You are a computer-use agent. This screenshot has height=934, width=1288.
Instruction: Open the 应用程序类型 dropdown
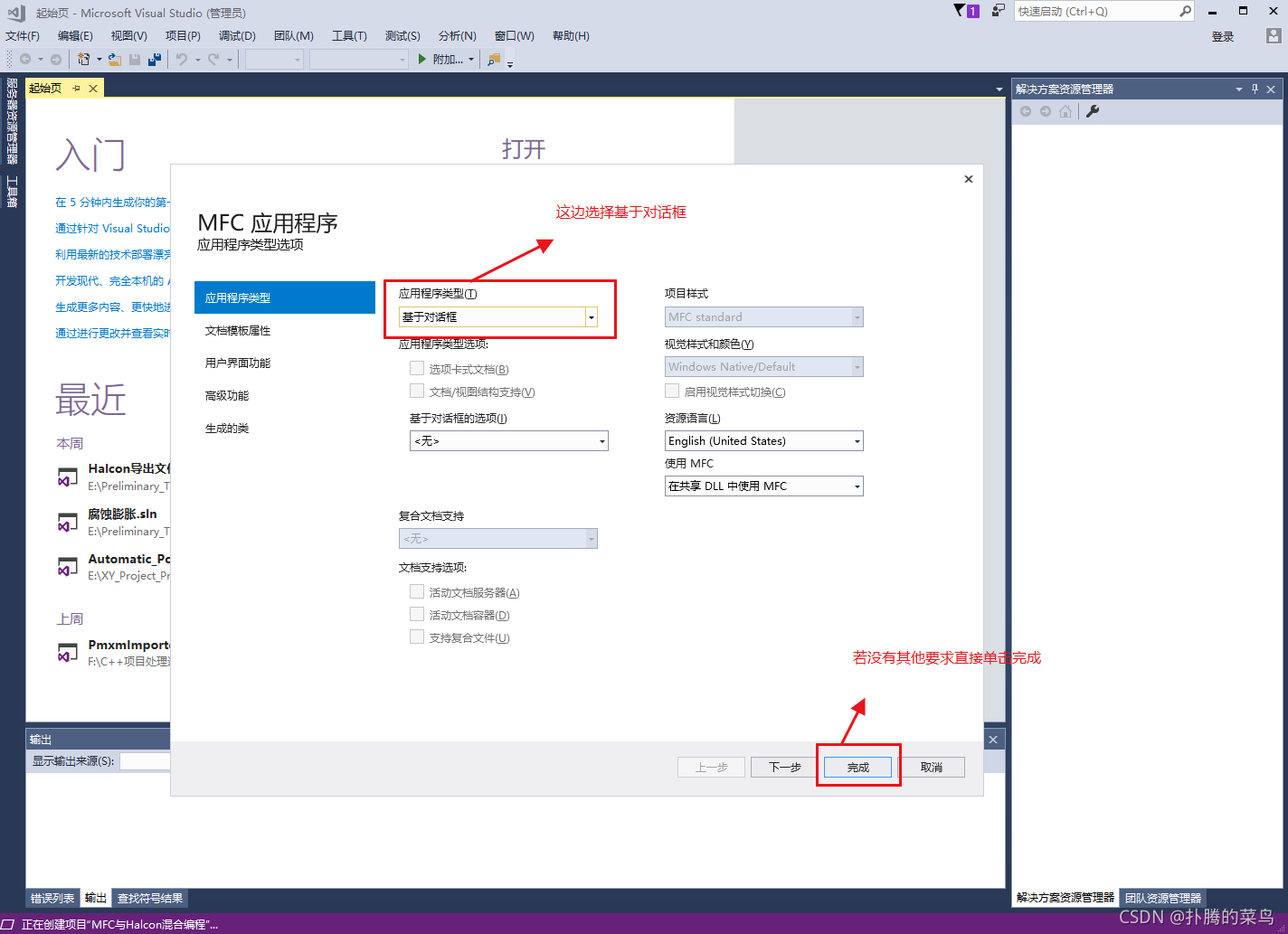click(498, 317)
